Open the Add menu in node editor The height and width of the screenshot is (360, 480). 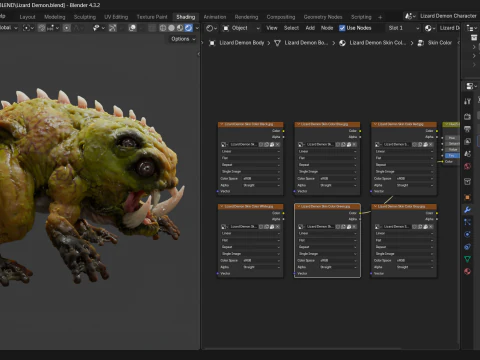tap(310, 28)
